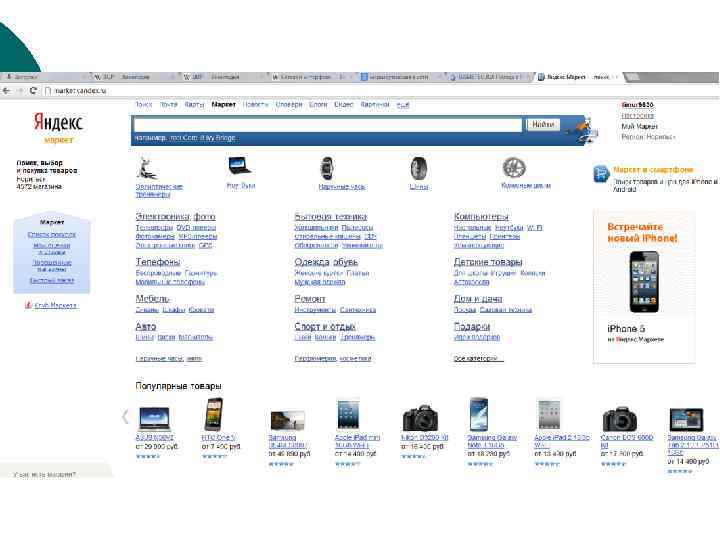Open the Nikon D3200 camera image
Image resolution: width=720 pixels, height=540 pixels.
tap(420, 417)
